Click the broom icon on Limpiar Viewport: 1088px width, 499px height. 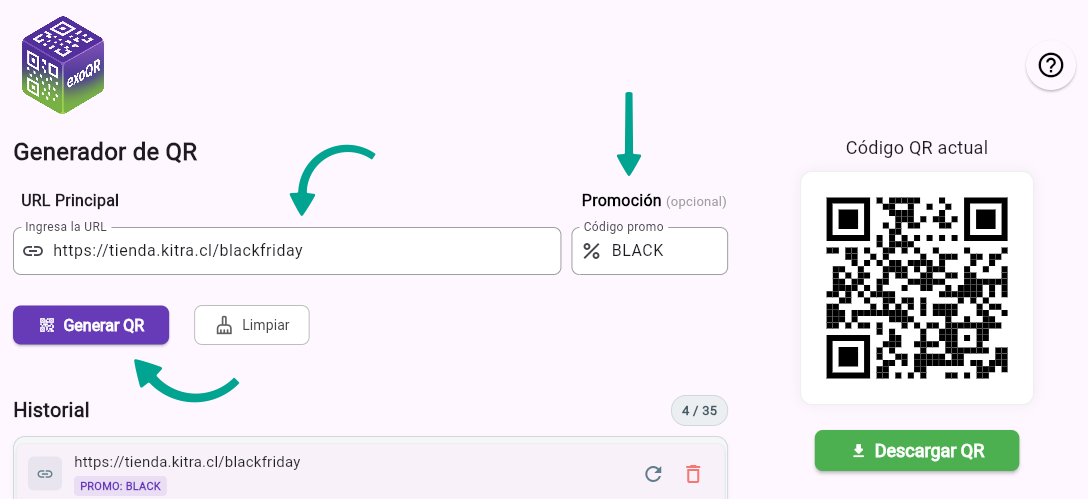point(224,325)
